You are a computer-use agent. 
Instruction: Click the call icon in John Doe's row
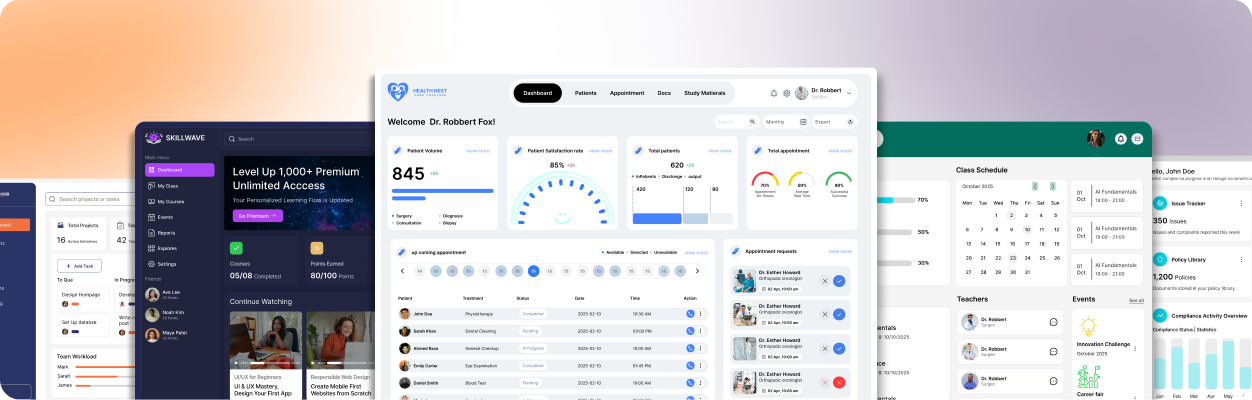point(690,314)
